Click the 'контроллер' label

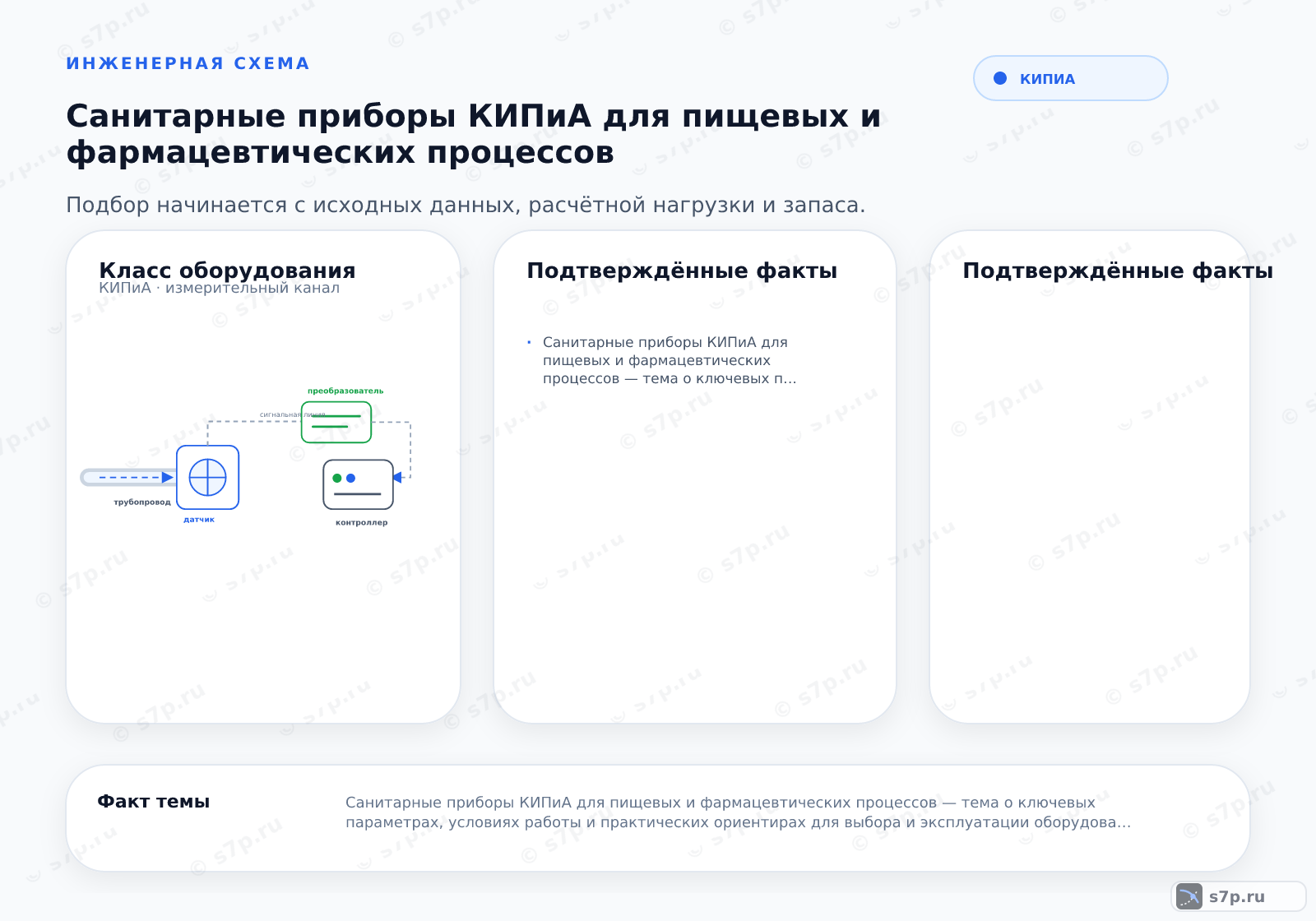point(362,523)
